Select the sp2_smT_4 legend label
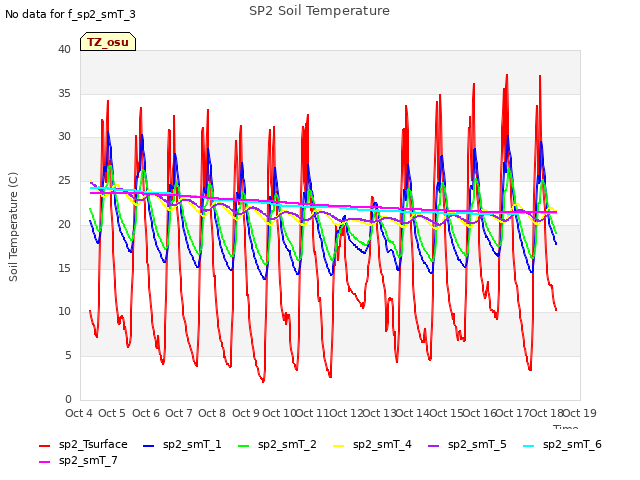Screen dimensions: 640x480 tap(382, 444)
